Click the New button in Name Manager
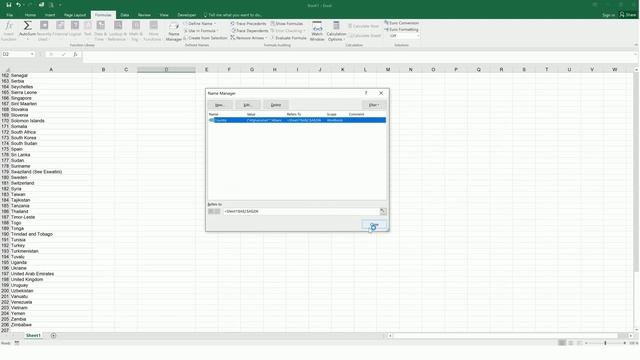Screen dimensions: 640x360 (220, 105)
